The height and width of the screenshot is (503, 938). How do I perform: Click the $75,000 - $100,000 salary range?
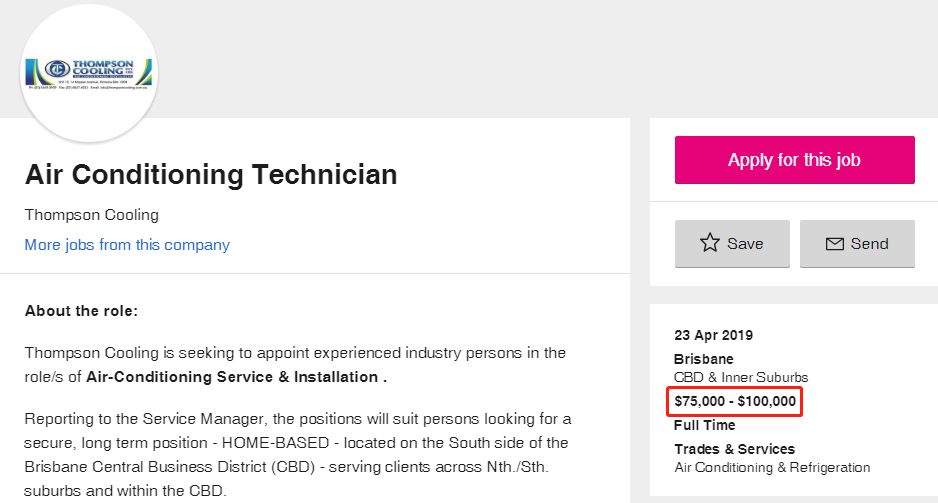coord(735,402)
